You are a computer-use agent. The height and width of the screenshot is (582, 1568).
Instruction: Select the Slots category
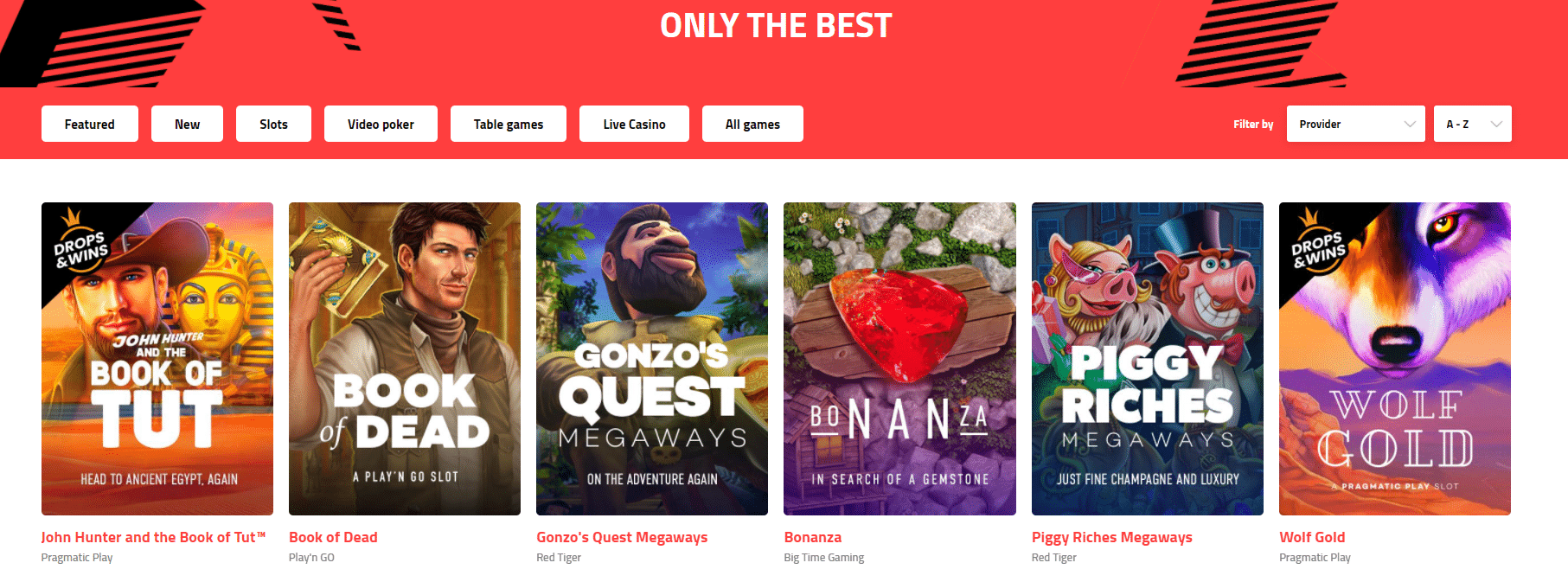pyautogui.click(x=273, y=124)
